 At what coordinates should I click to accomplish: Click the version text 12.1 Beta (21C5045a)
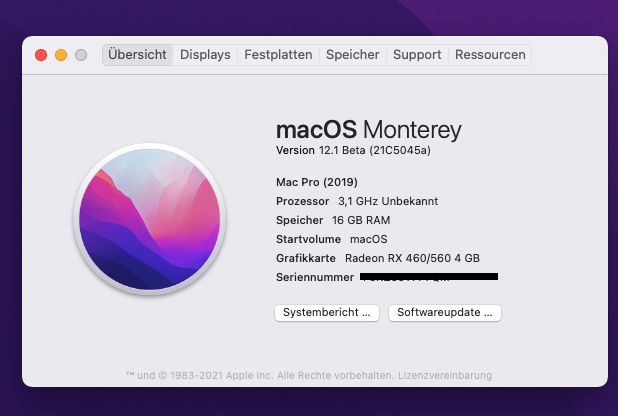[375, 150]
